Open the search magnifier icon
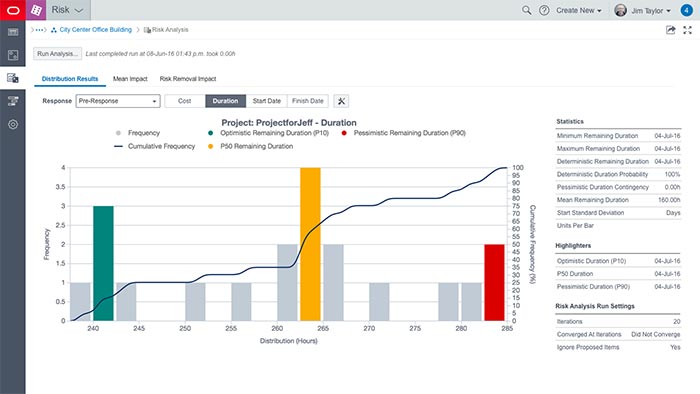 pos(527,10)
